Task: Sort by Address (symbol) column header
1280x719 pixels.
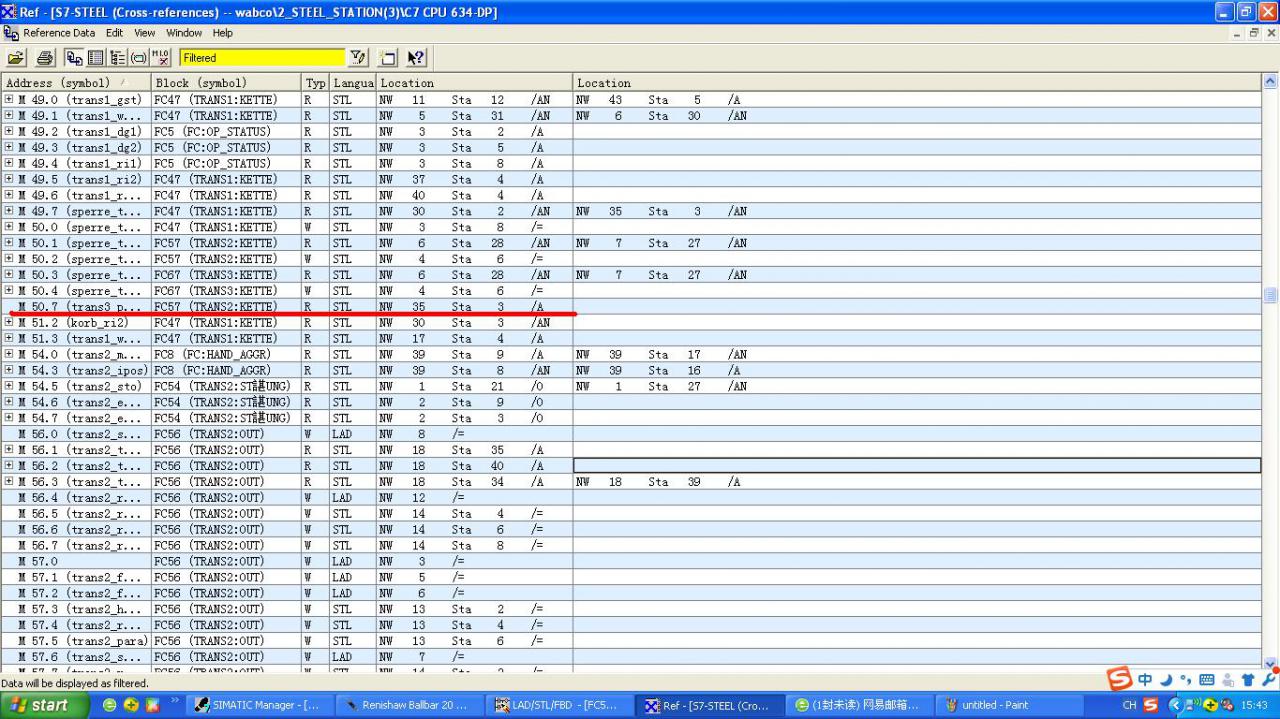Action: click(x=76, y=83)
